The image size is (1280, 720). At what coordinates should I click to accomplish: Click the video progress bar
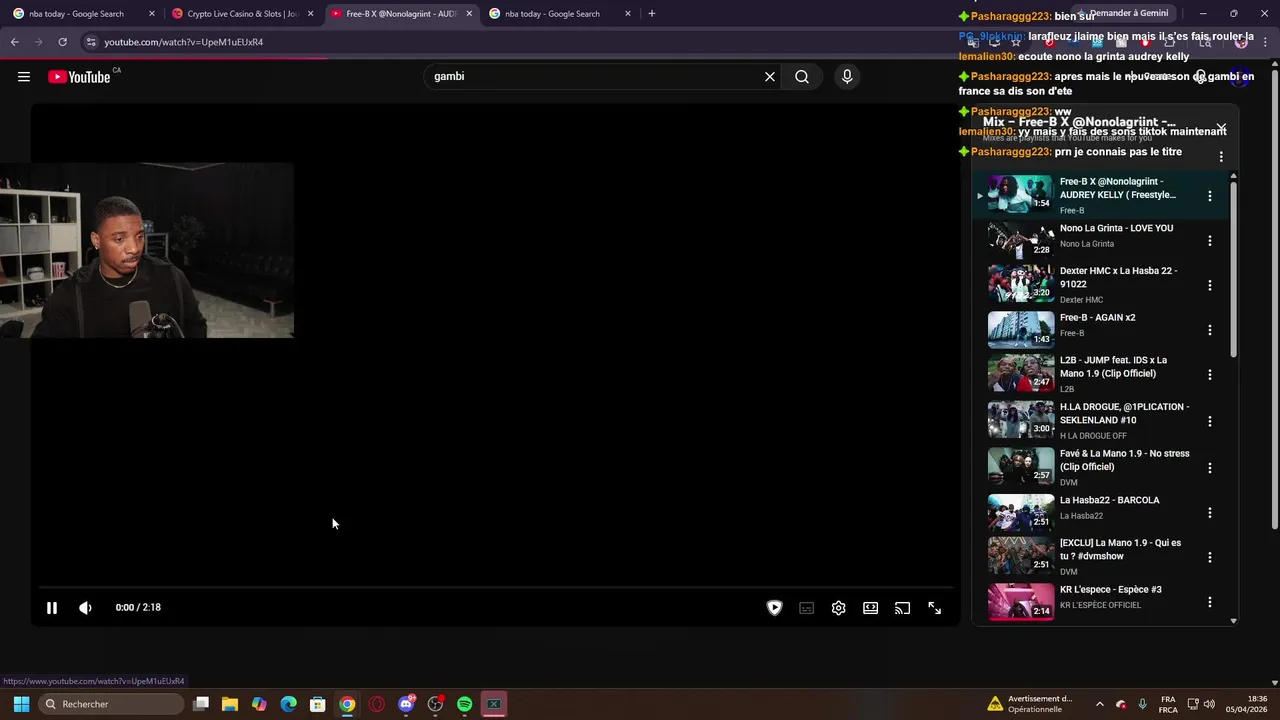(496, 587)
